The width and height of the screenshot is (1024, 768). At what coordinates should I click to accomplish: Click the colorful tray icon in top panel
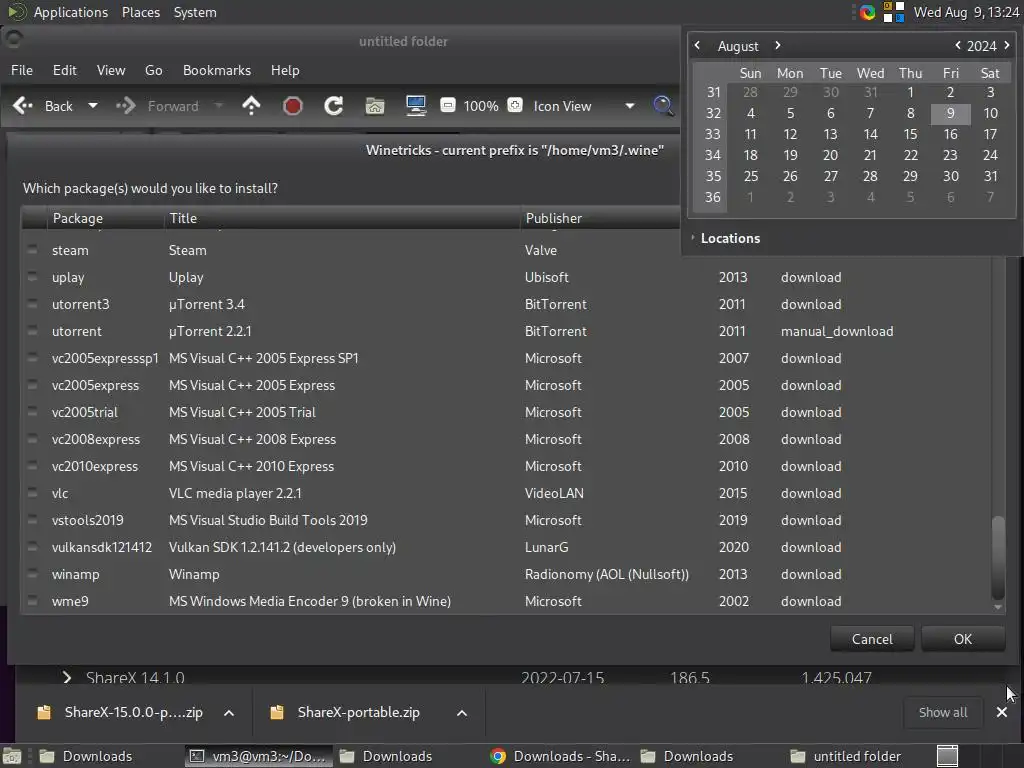867,12
